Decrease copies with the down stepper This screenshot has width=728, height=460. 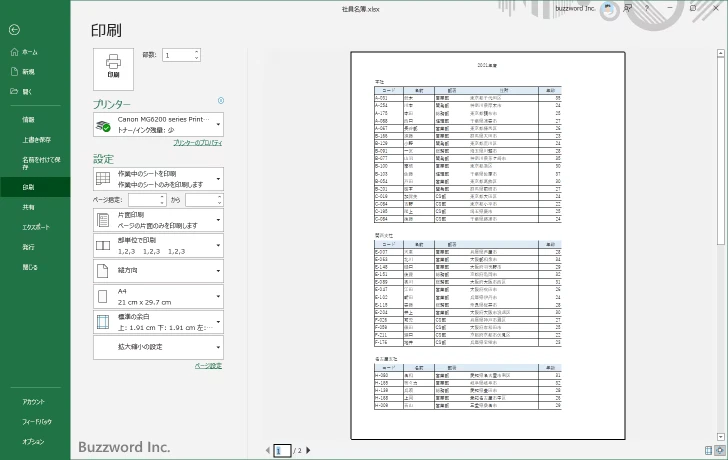pos(197,58)
